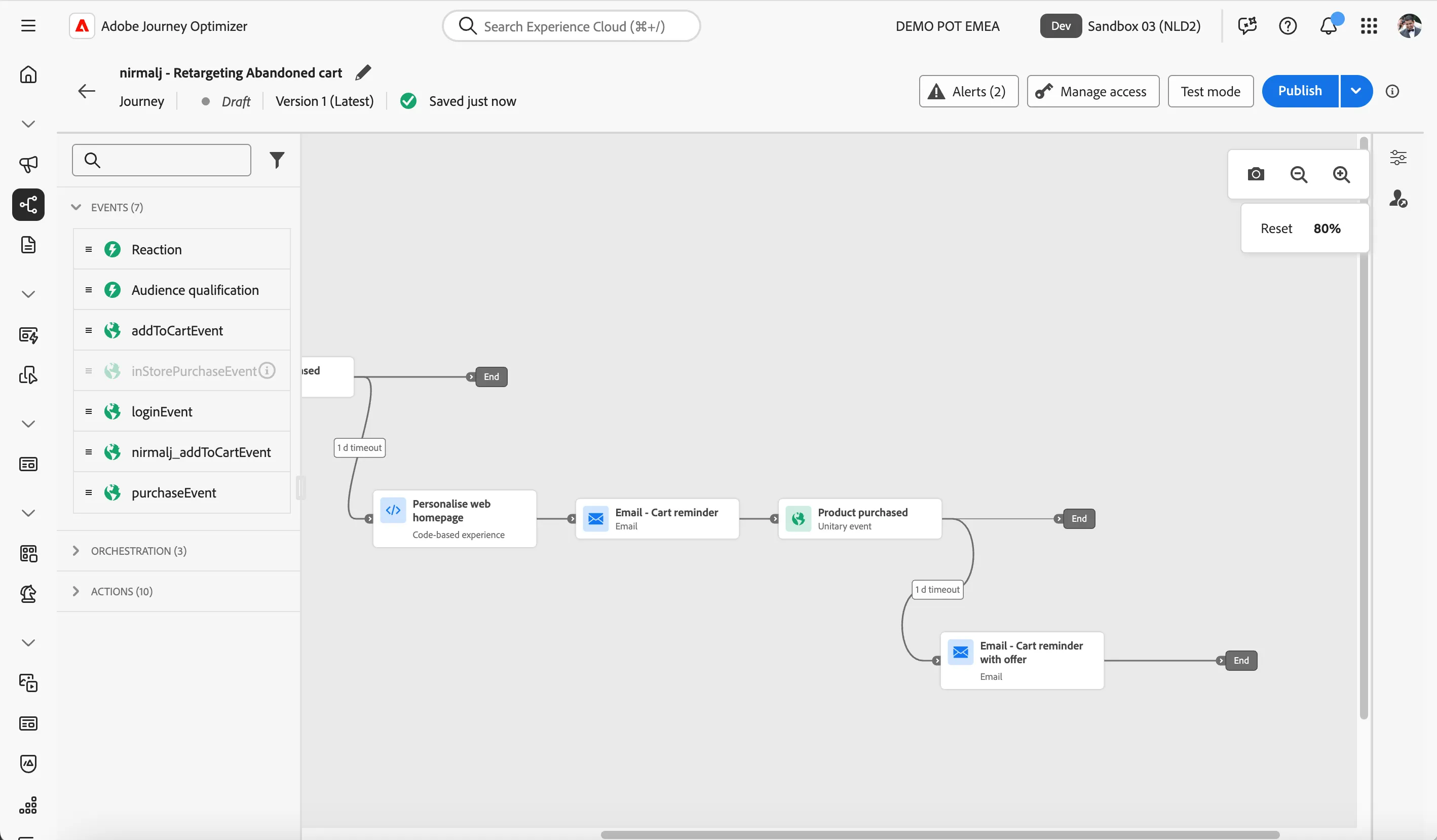Open the Publish dropdown arrow

coord(1356,91)
